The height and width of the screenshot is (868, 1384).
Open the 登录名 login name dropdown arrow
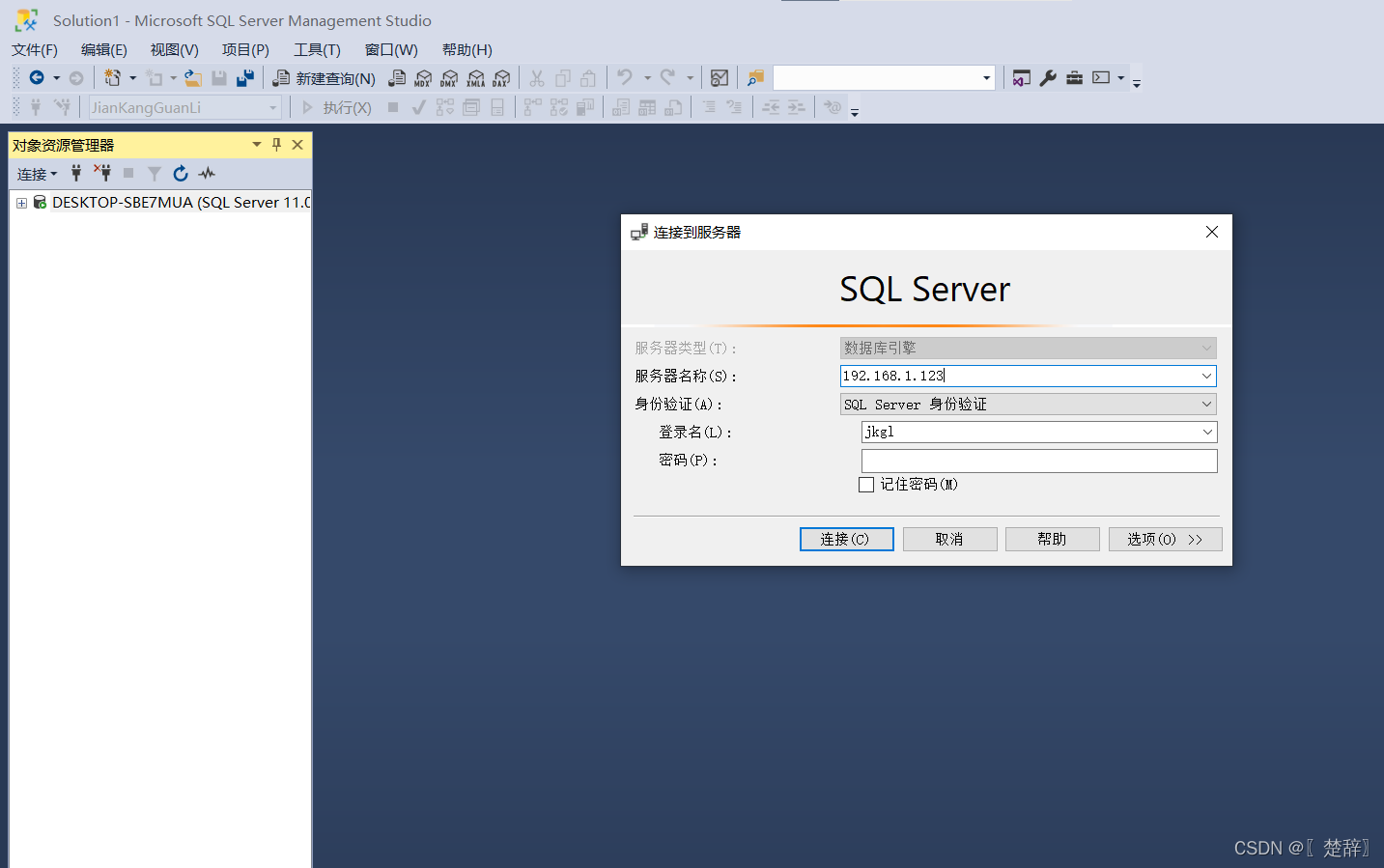point(1207,432)
